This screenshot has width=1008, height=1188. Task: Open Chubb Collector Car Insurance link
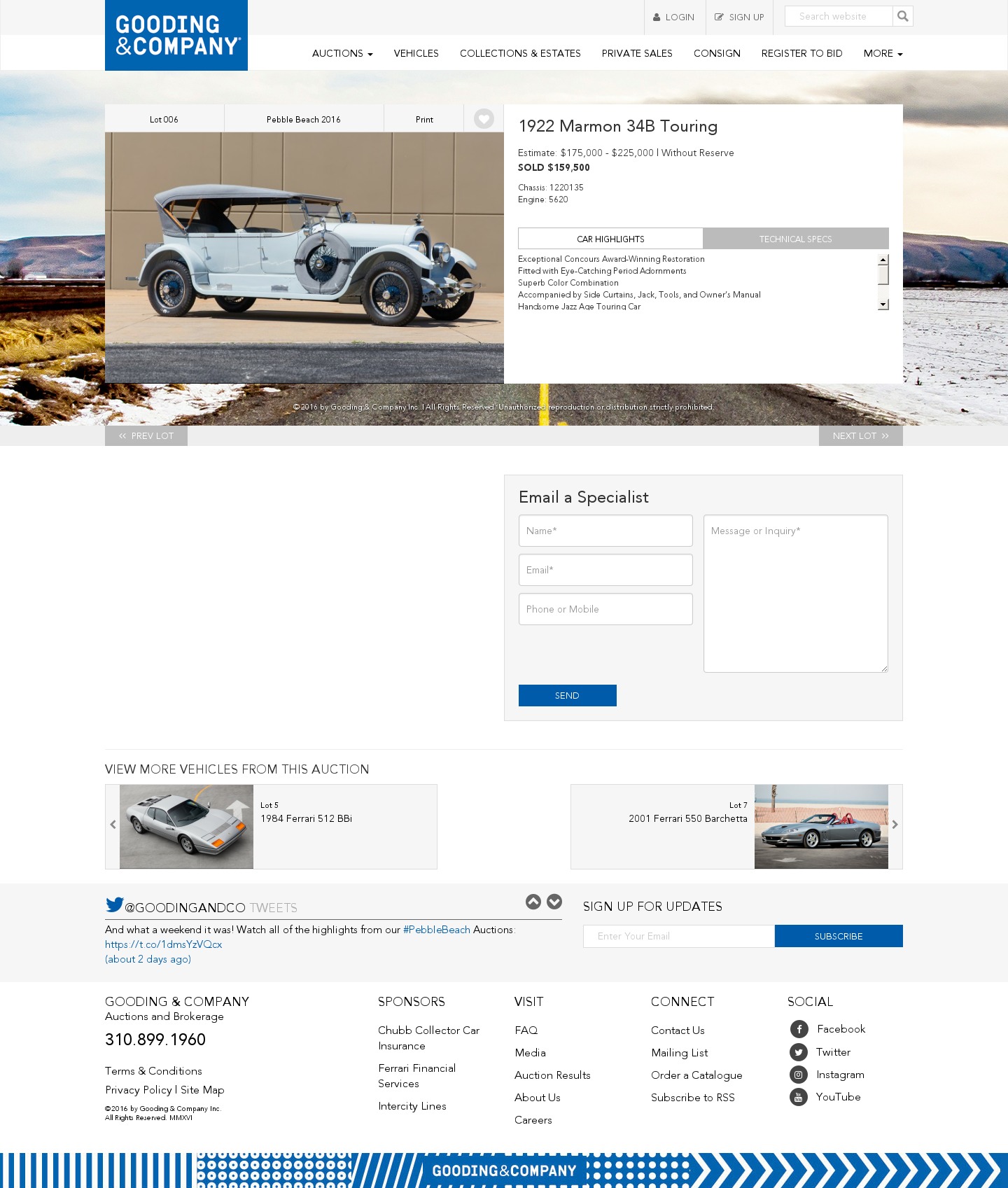(x=428, y=1038)
